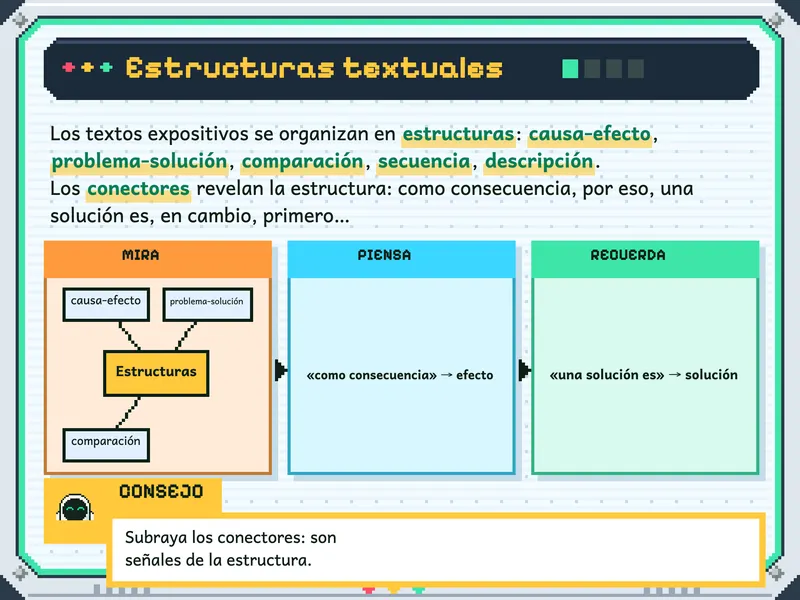The height and width of the screenshot is (600, 800).
Task: Click the text '«como consecuencia» → efecto'
Action: [x=400, y=376]
